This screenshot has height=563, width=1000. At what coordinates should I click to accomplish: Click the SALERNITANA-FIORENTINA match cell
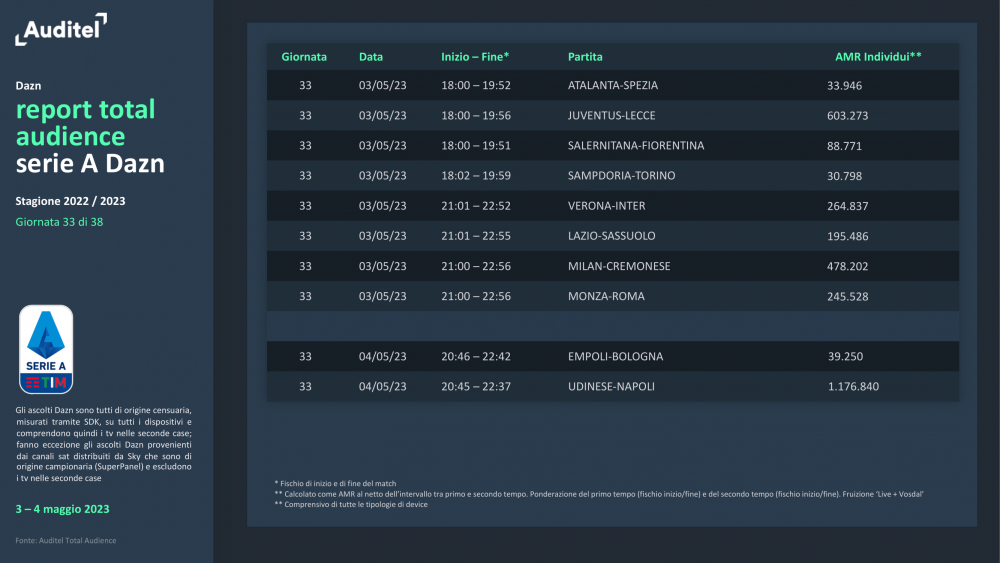636,145
